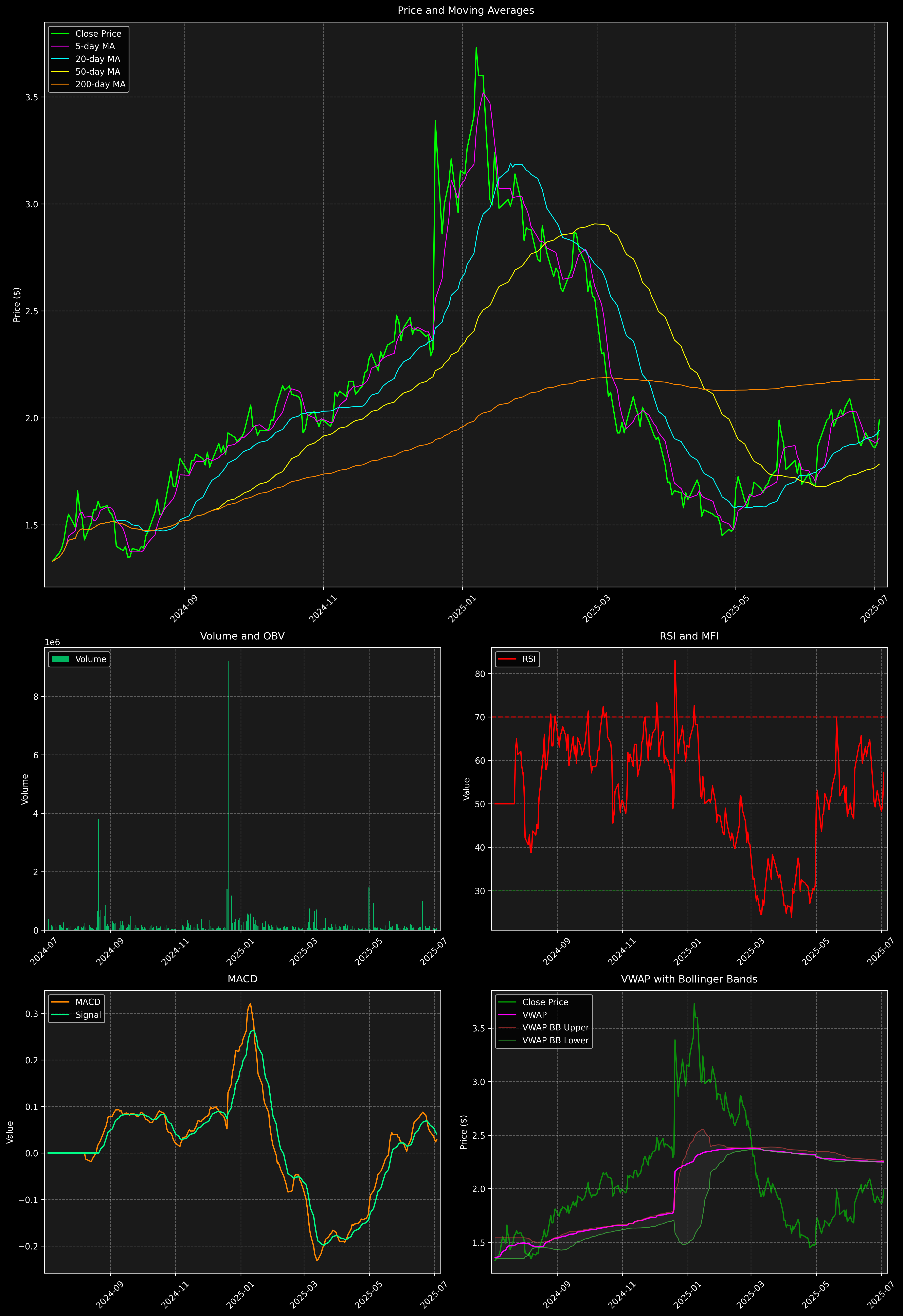Screen dimensions: 903x1316
Task: Click the 'RSI' legend label
Action: point(529,659)
